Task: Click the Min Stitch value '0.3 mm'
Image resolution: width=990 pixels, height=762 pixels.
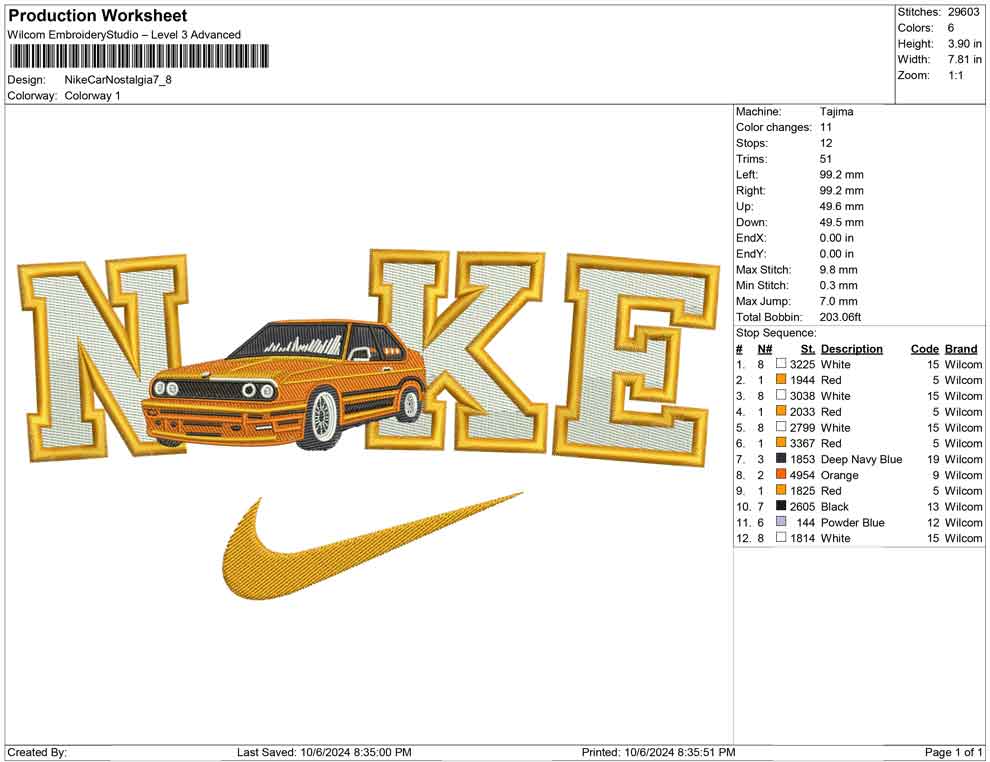Action: click(x=838, y=285)
